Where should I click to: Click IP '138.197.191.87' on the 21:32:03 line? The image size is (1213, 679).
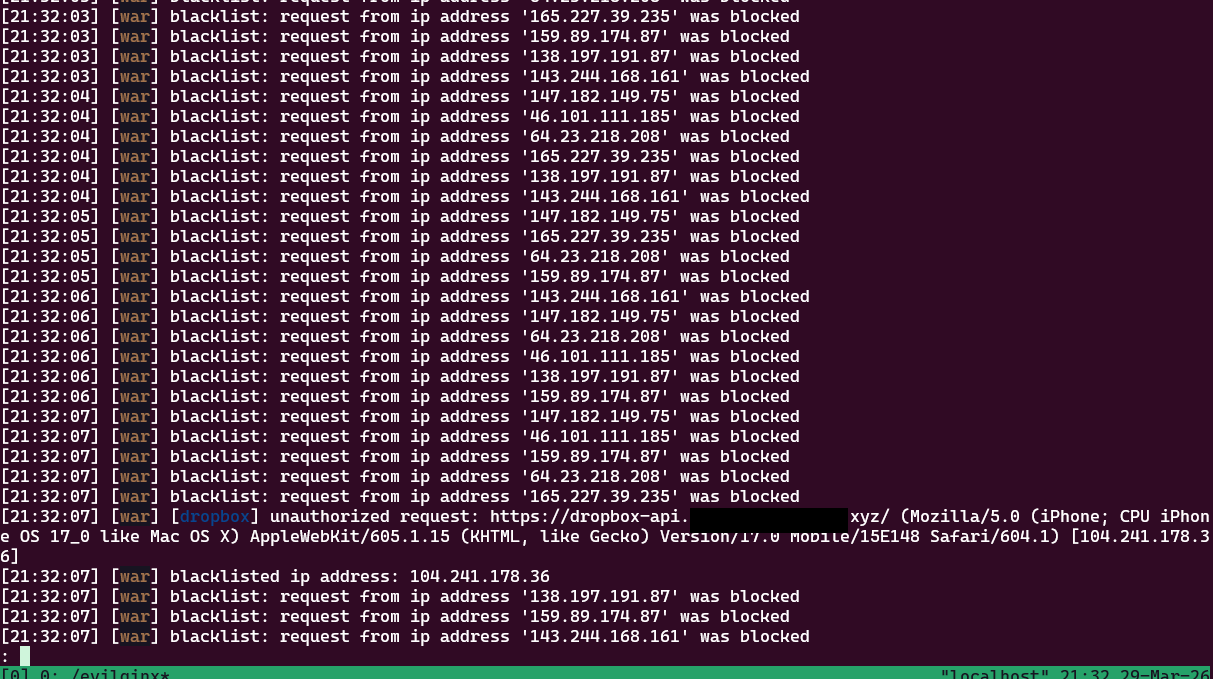tap(599, 56)
